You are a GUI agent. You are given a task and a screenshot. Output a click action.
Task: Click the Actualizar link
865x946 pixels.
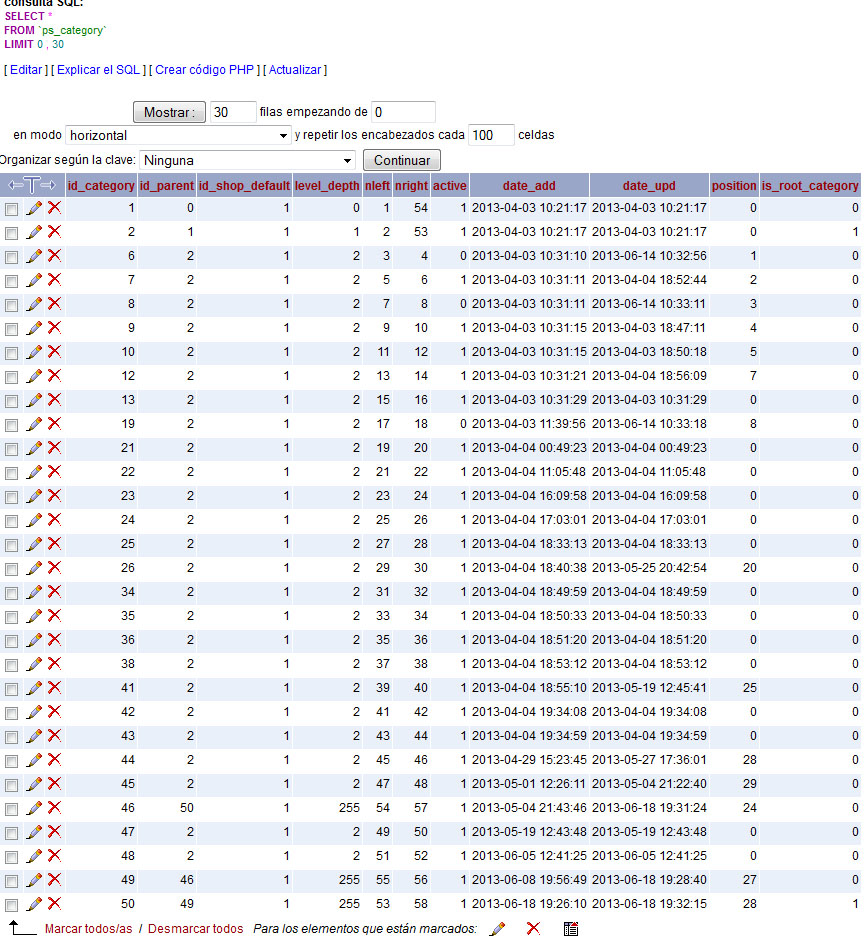(x=295, y=70)
